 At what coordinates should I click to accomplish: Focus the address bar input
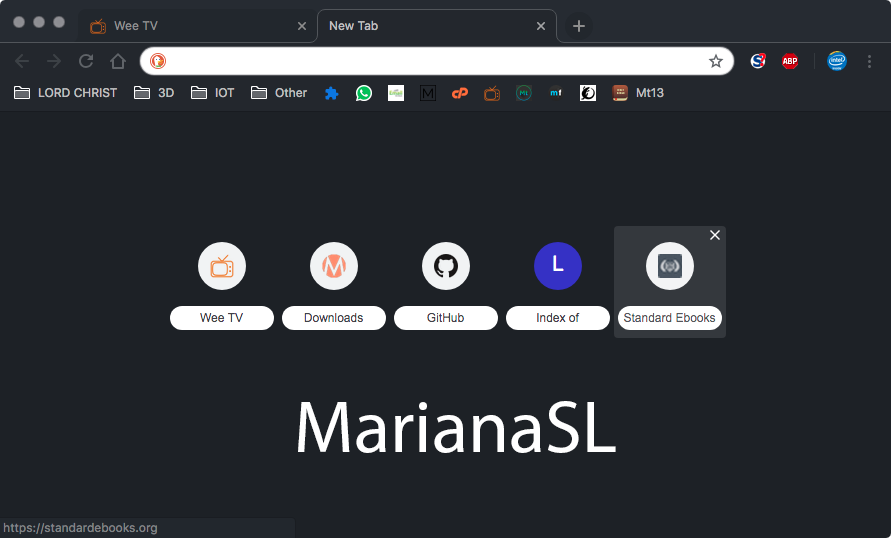coord(435,61)
